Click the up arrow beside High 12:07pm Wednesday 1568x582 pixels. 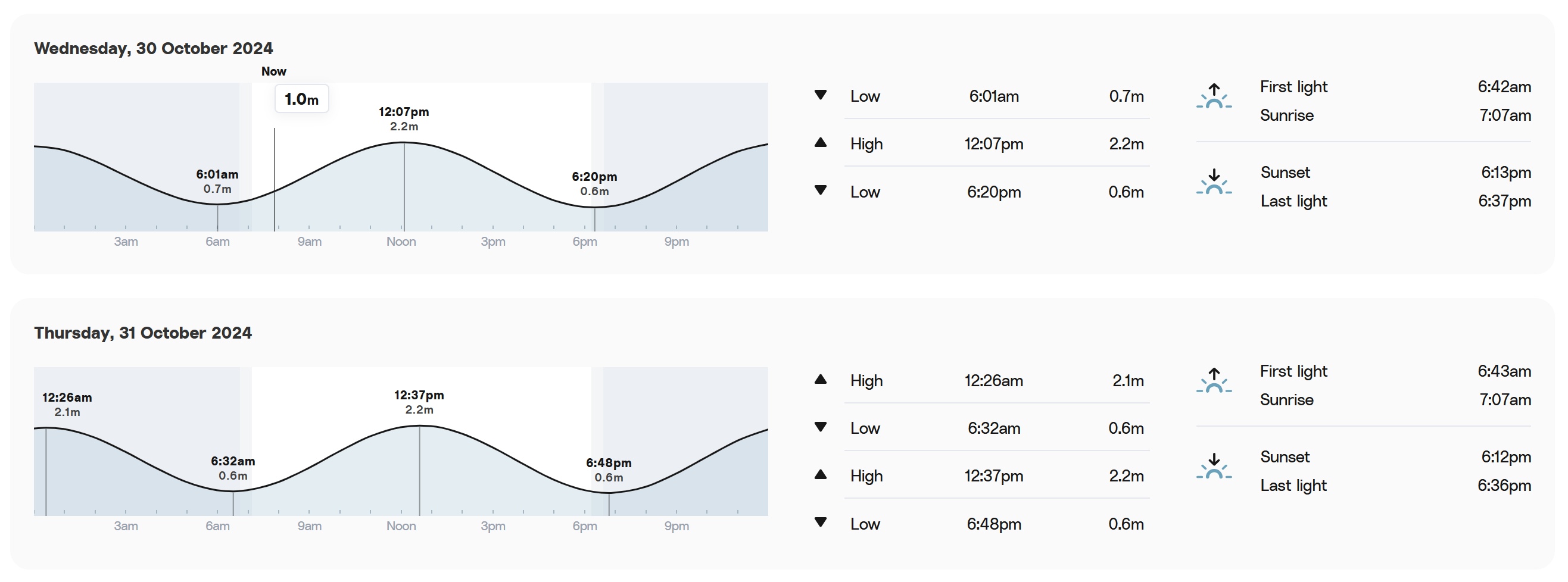pyautogui.click(x=821, y=142)
